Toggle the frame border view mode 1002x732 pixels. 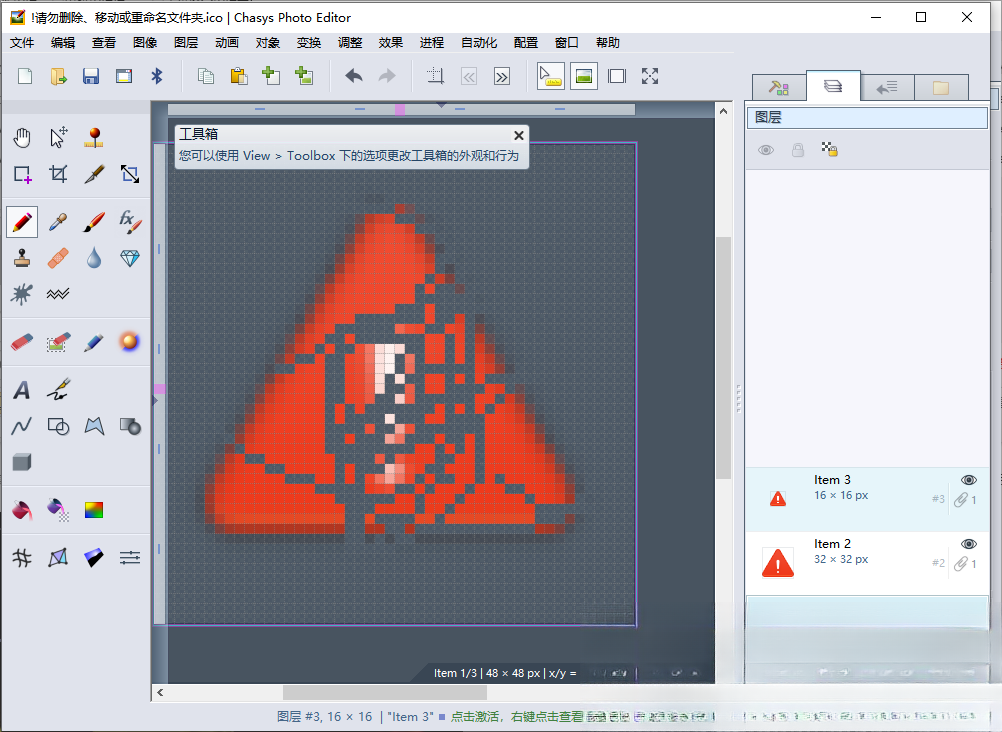point(617,76)
